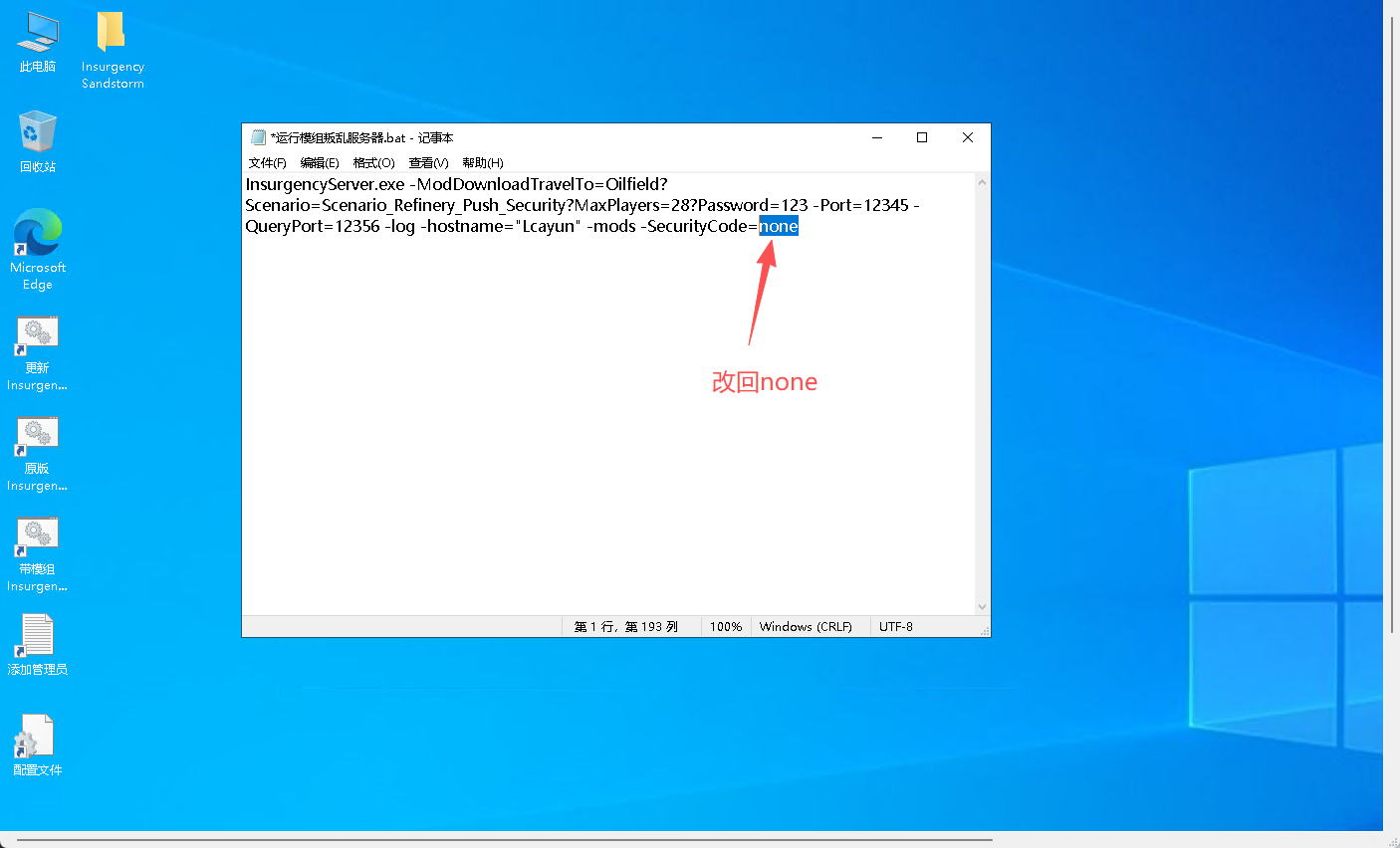The width and height of the screenshot is (1400, 848).
Task: Click the -log parameter in the text
Action: point(399,227)
